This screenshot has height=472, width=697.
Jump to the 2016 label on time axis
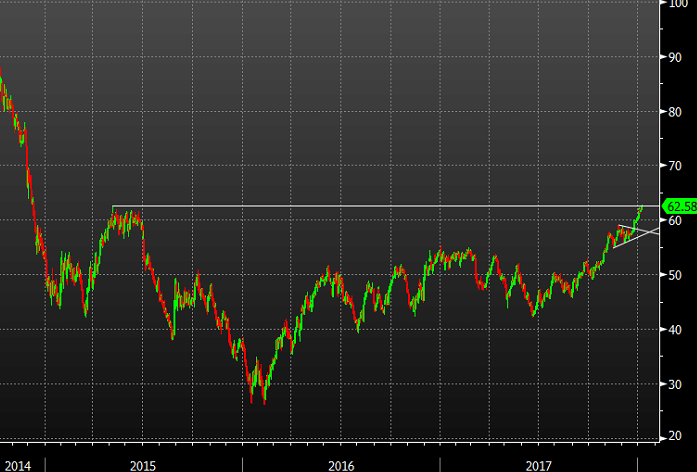click(340, 465)
